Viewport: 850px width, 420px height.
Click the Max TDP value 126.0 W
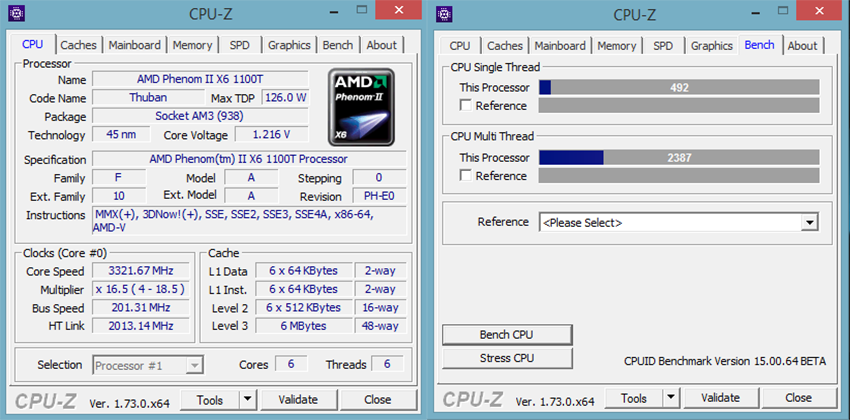click(x=285, y=98)
